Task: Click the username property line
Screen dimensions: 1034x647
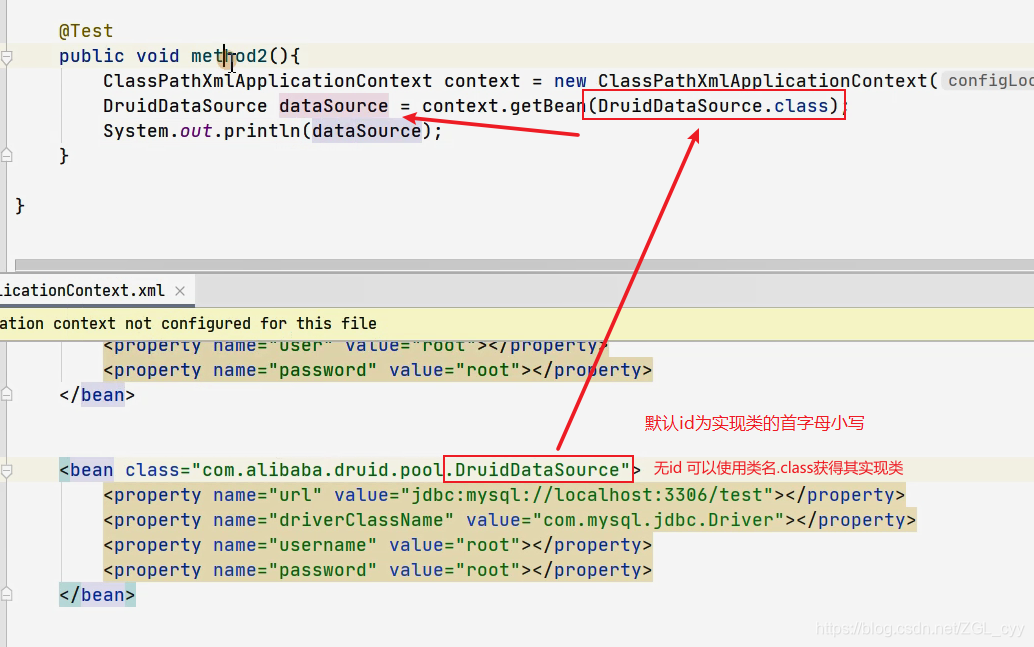Action: tap(378, 545)
